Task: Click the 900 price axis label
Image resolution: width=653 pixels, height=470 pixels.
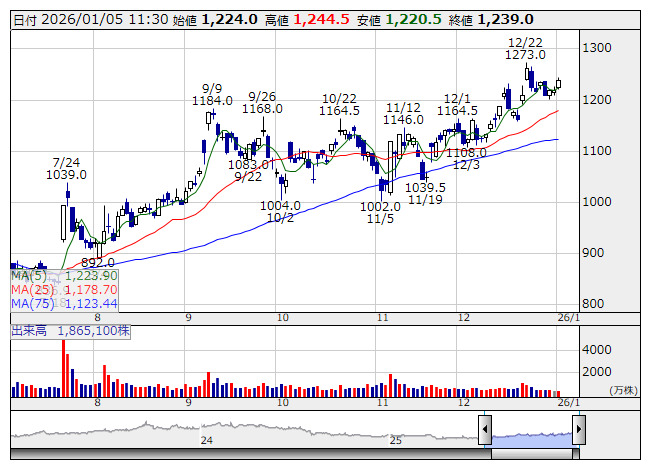Action: click(593, 253)
